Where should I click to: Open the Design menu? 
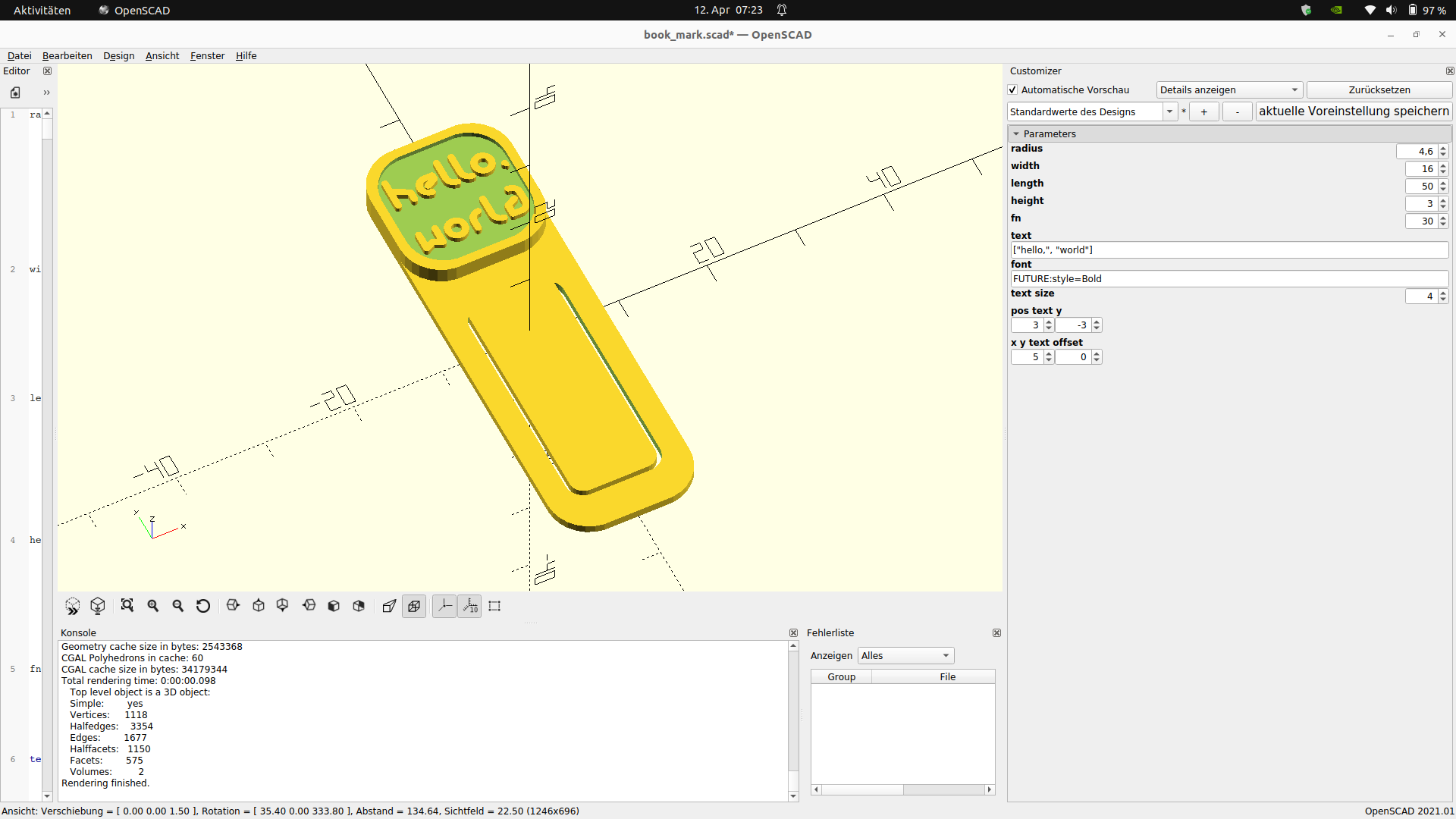tap(118, 55)
